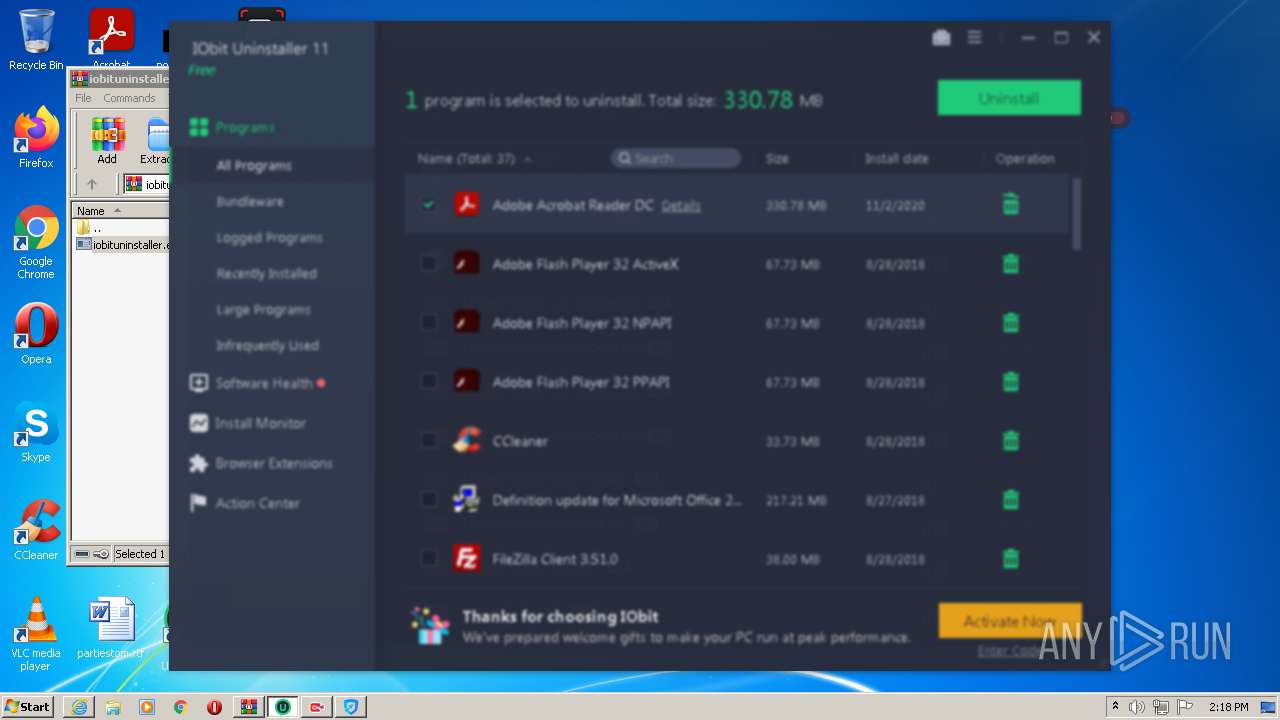Viewport: 1280px width, 720px height.
Task: Click trash icon for FileZilla Client row
Action: [1010, 559]
